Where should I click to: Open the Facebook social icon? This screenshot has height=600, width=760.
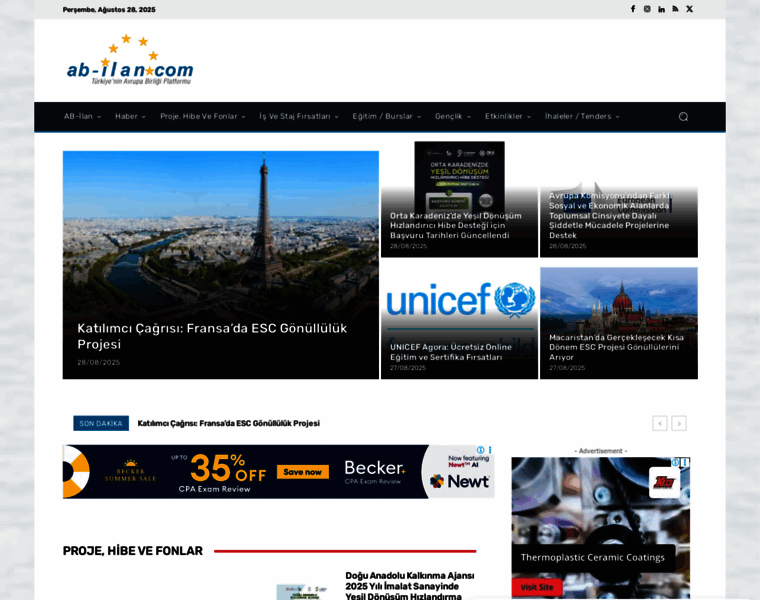(x=633, y=9)
